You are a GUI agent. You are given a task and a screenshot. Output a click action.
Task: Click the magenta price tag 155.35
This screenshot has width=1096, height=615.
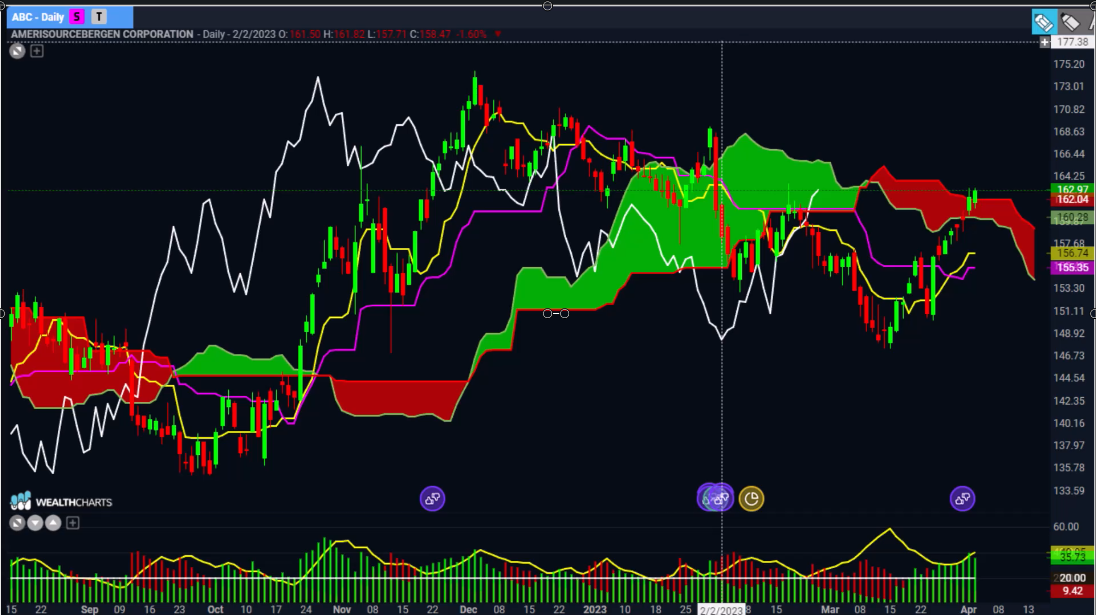click(x=1072, y=268)
